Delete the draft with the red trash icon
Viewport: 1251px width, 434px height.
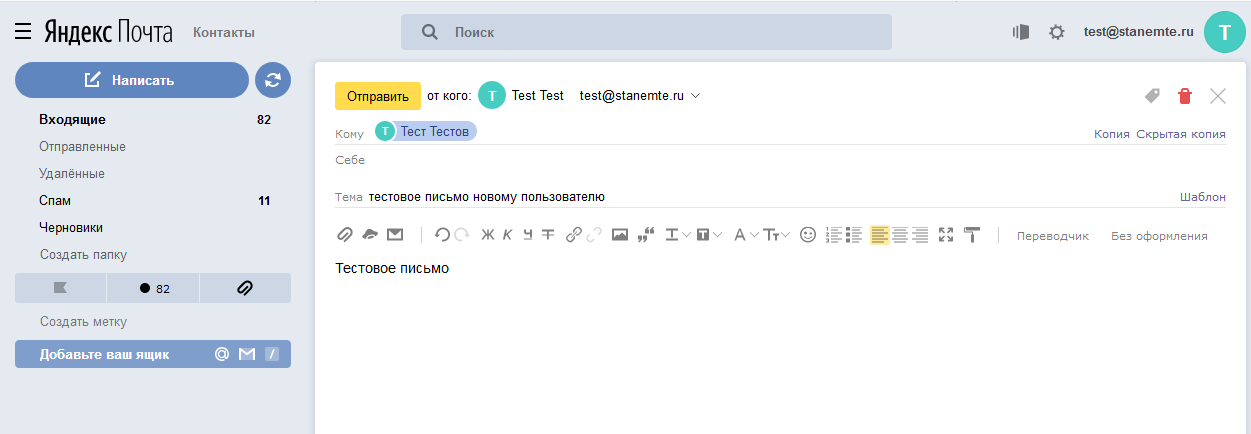point(1185,96)
